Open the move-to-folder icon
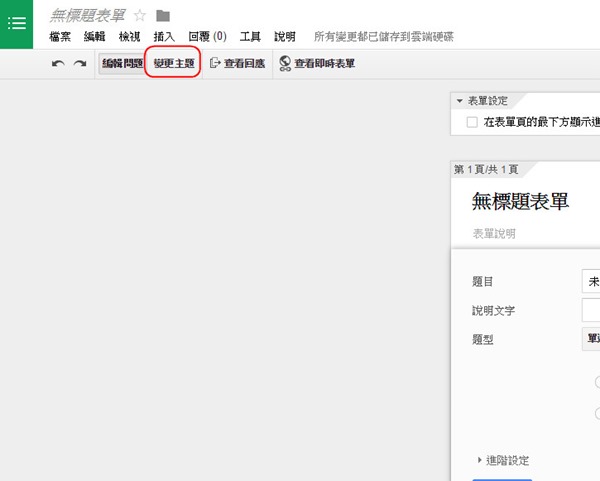Image resolution: width=600 pixels, height=481 pixels. pos(163,16)
